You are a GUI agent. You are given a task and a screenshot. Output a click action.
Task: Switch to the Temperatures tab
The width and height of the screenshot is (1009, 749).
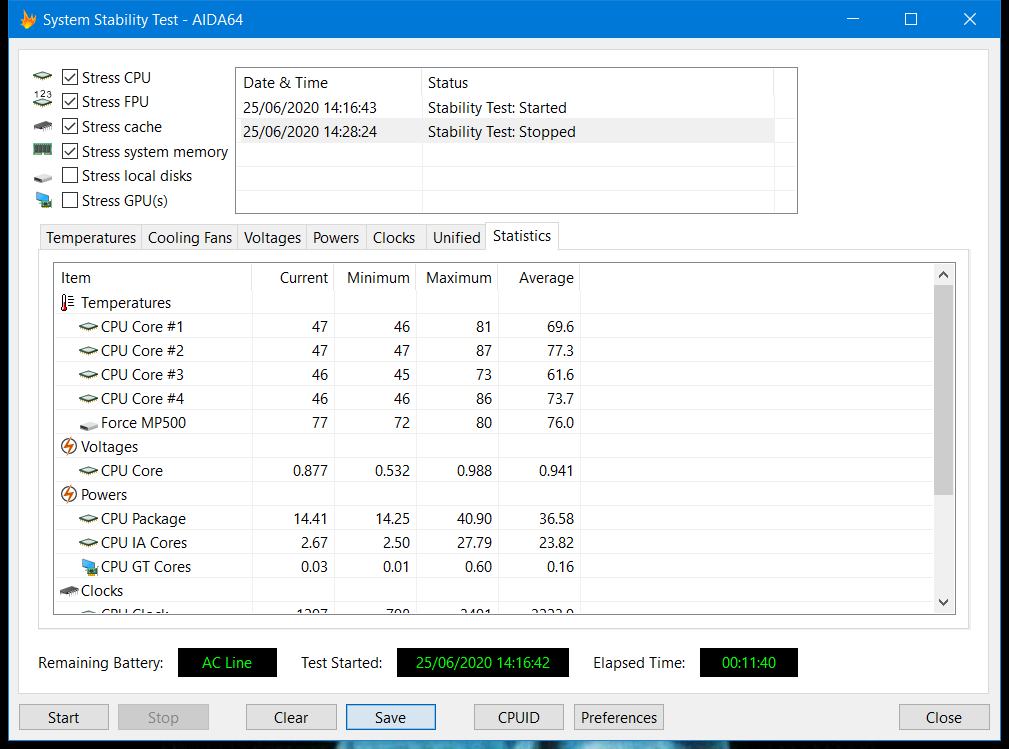91,237
